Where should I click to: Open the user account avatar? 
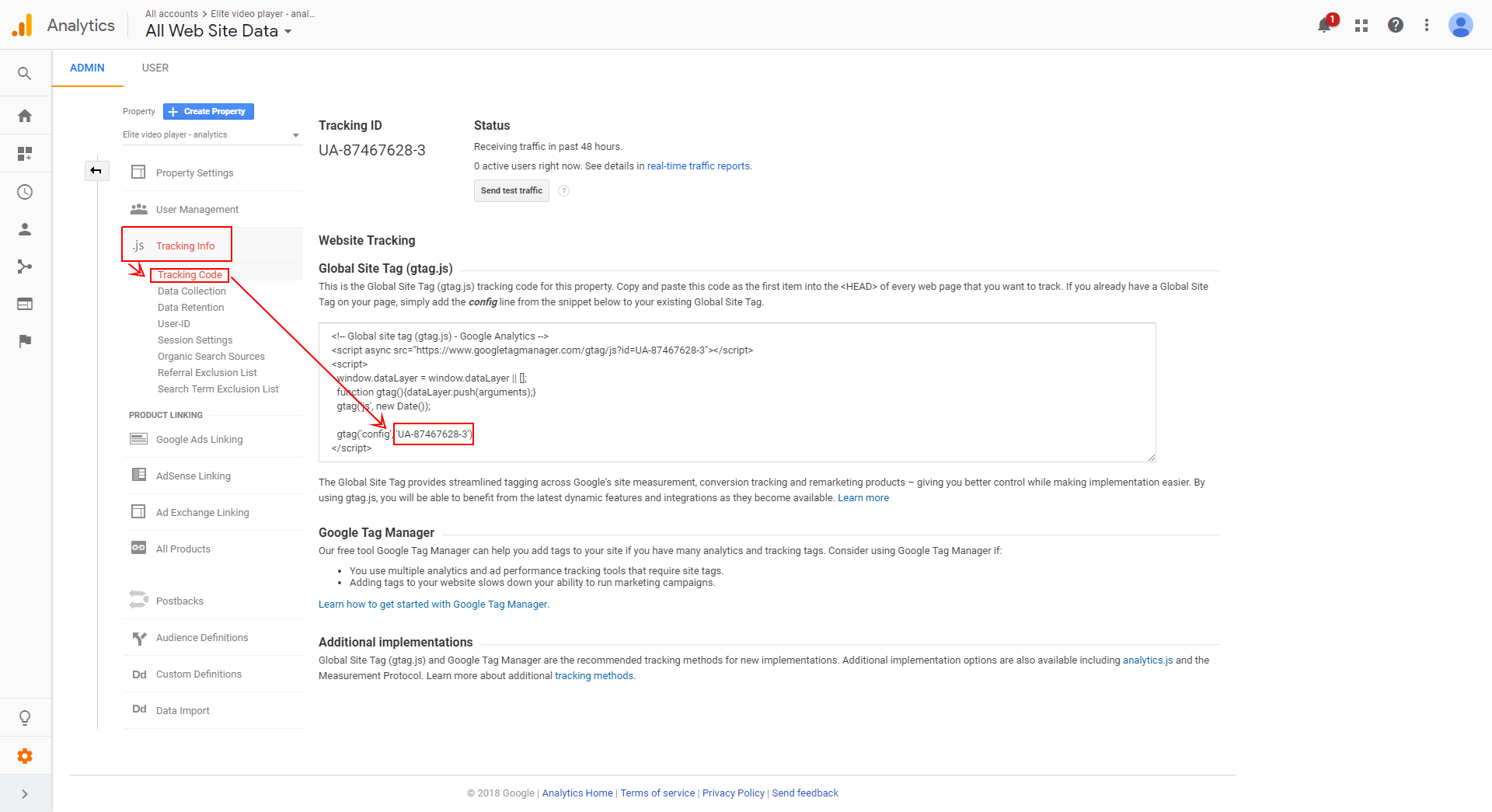click(1461, 25)
